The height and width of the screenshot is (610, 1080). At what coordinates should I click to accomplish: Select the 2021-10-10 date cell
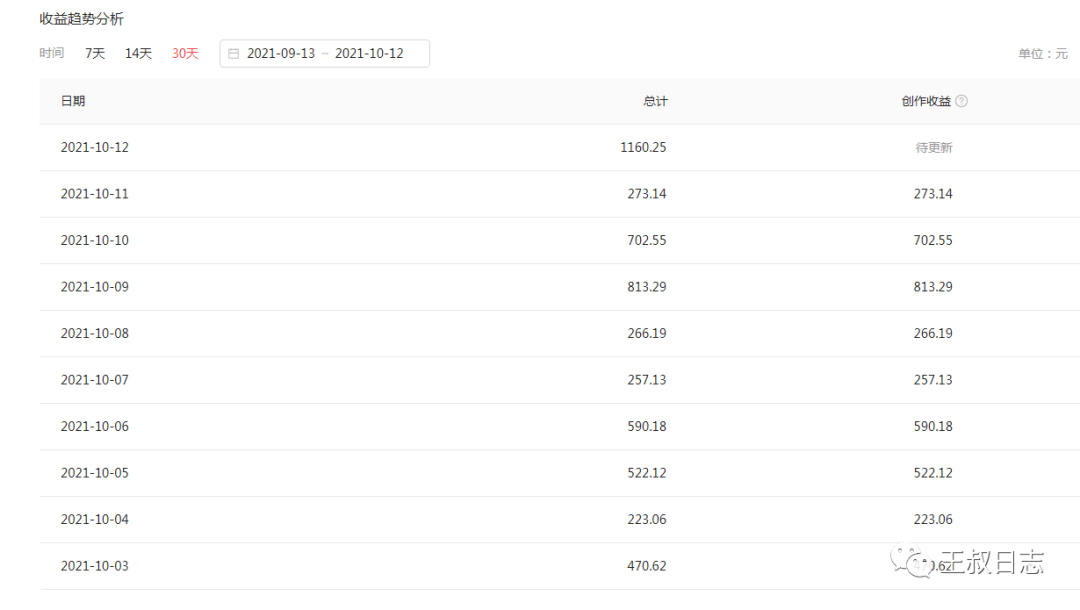[94, 240]
